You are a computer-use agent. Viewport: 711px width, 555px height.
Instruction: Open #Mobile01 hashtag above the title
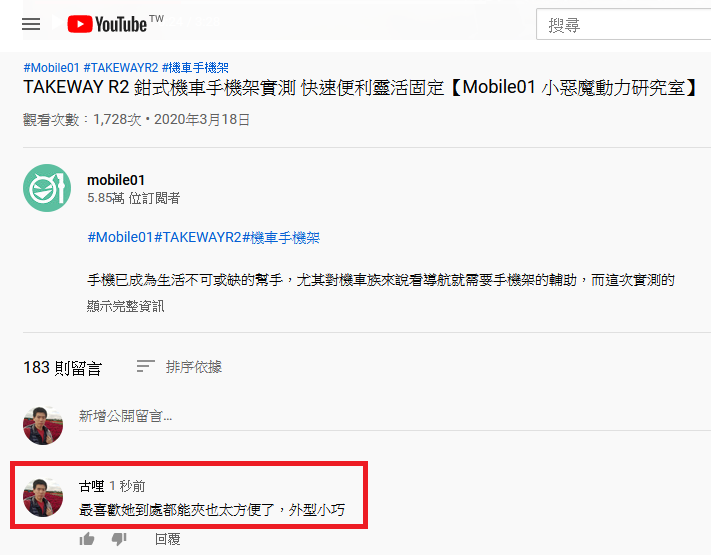tap(51, 68)
